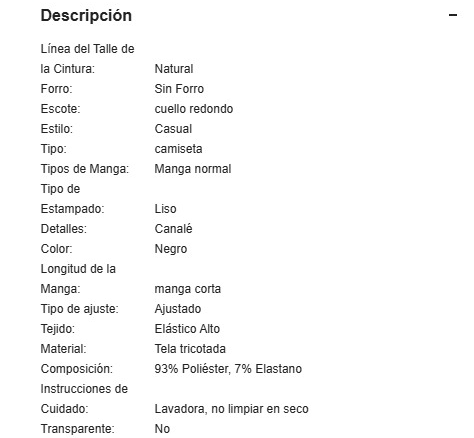This screenshot has height=438, width=474.
Task: Click the camiseta type value
Action: 178,149
